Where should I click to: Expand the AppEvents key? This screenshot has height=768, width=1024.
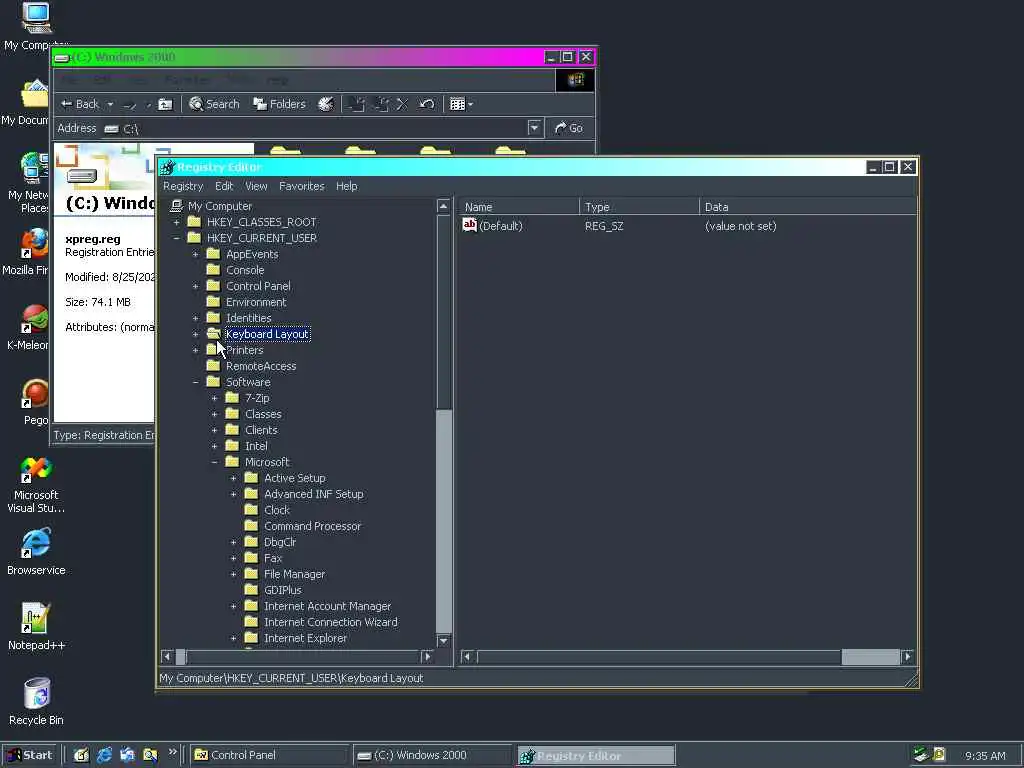[x=195, y=254]
